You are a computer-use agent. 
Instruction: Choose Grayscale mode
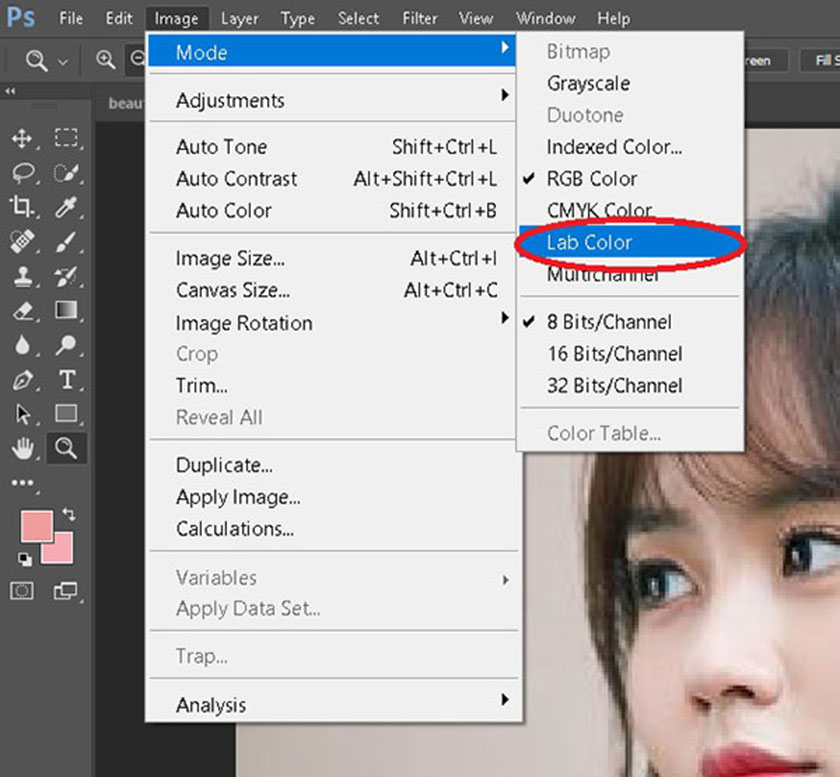[x=630, y=83]
